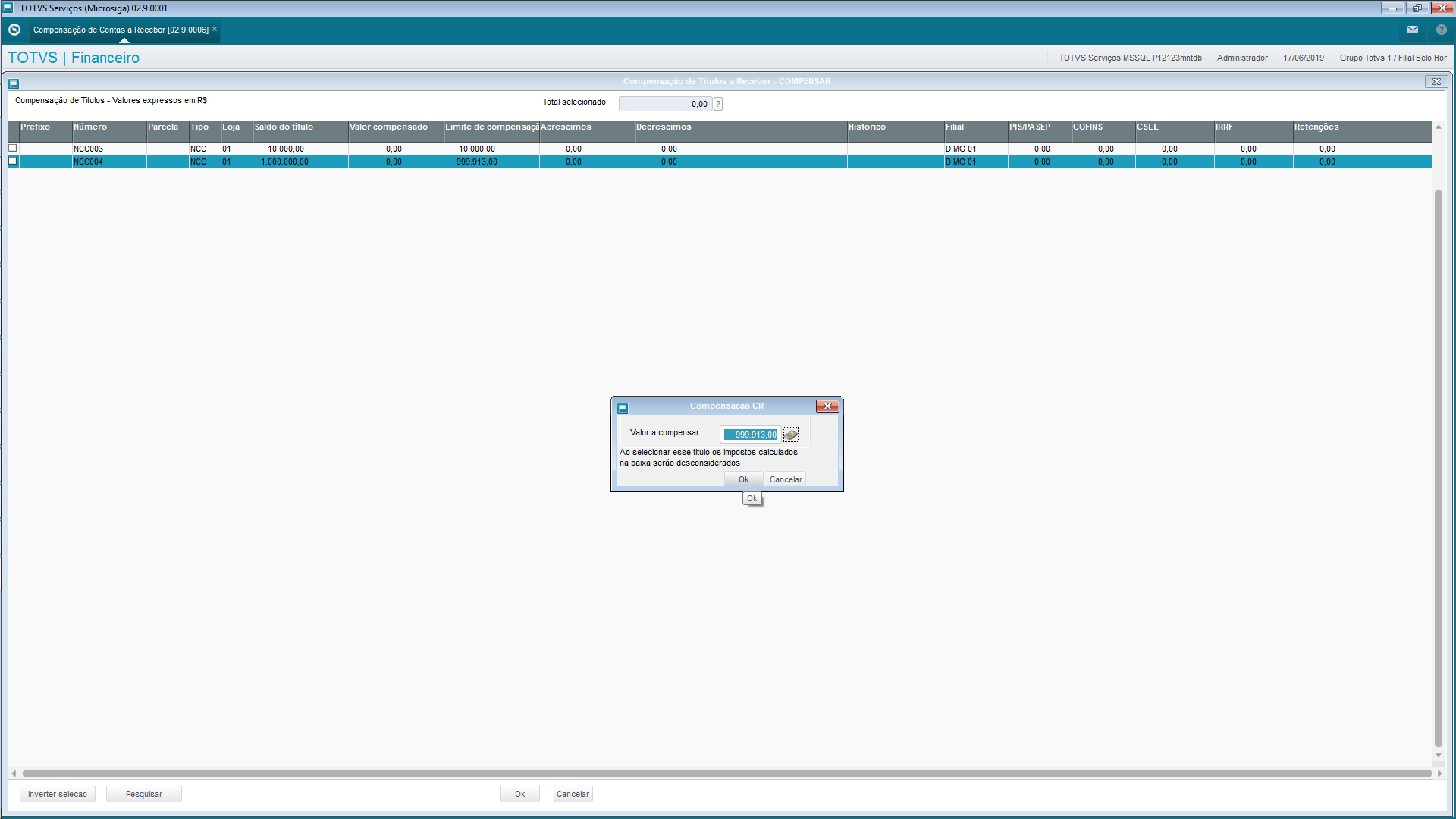Close the COMPENSAR inner window
This screenshot has height=819, width=1456.
coord(1436,82)
